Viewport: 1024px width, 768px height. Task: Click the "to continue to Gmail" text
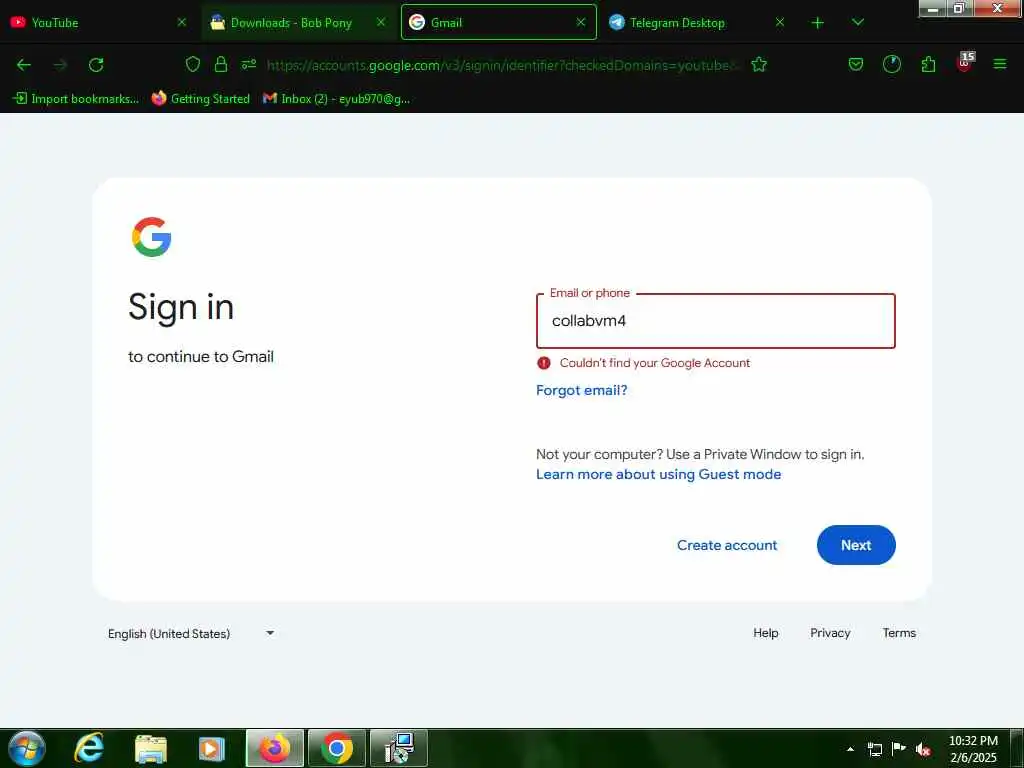tap(200, 357)
